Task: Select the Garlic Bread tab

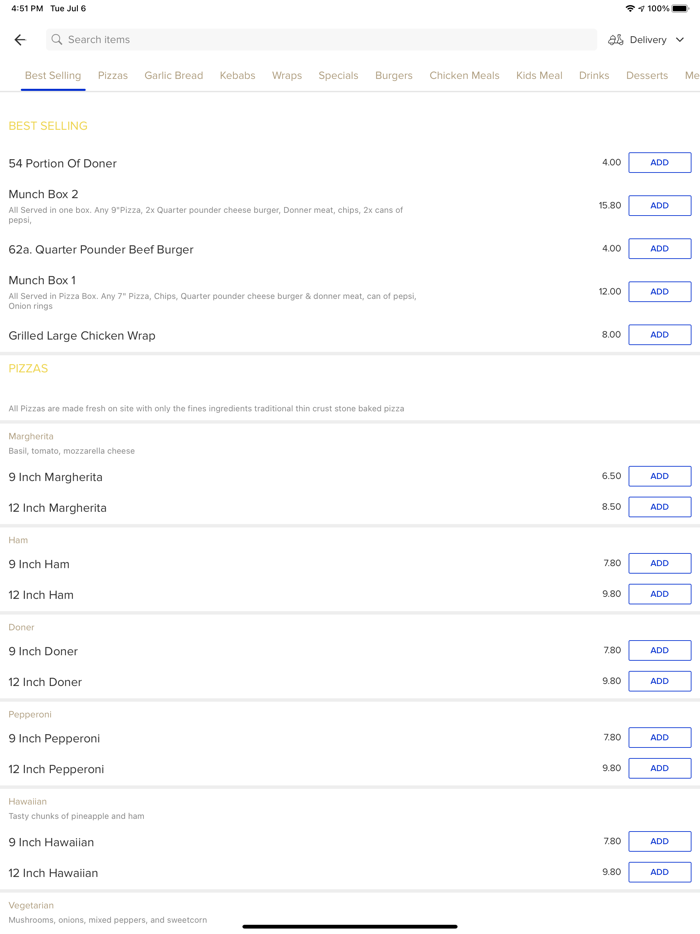Action: pos(173,76)
